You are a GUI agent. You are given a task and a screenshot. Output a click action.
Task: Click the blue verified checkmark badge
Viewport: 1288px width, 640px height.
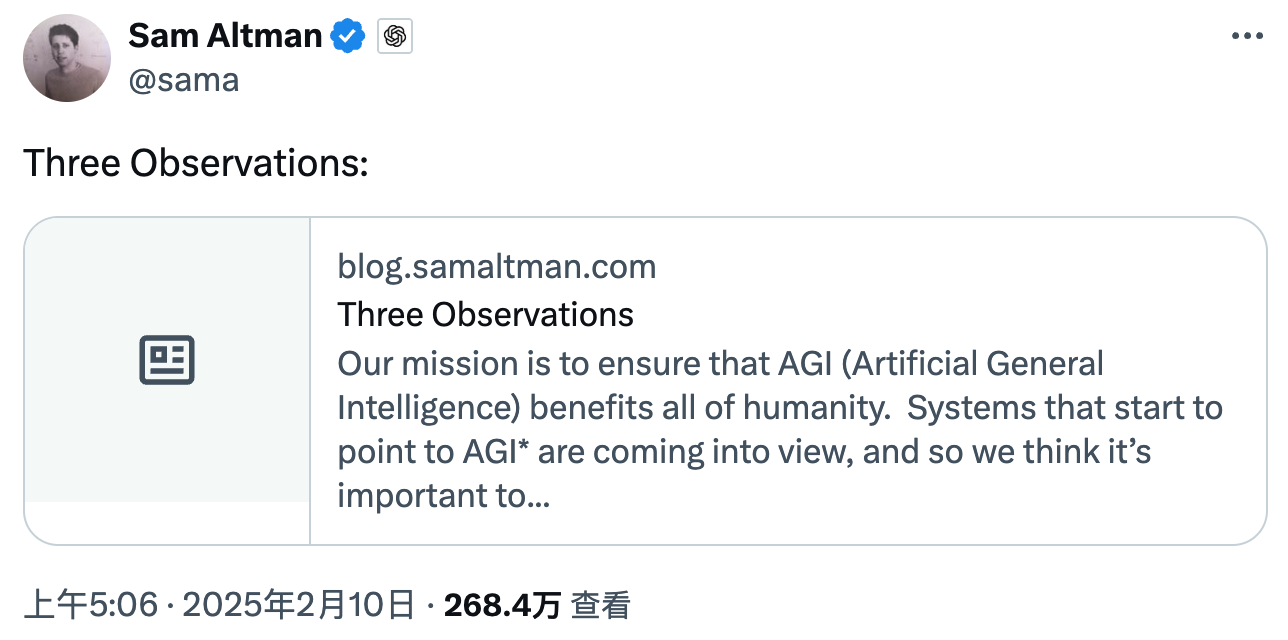[347, 37]
